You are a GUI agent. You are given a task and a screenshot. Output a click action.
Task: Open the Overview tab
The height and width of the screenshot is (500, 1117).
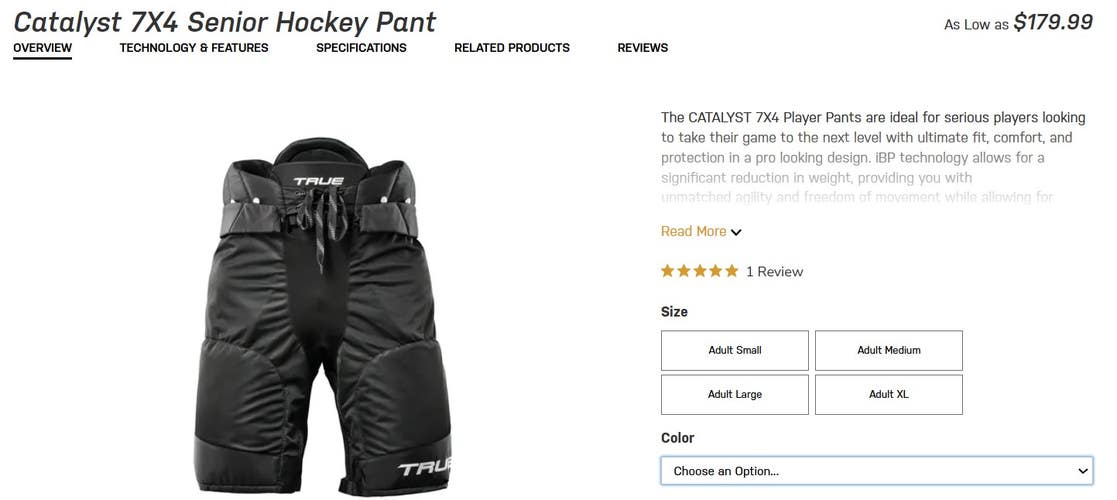[x=42, y=48]
